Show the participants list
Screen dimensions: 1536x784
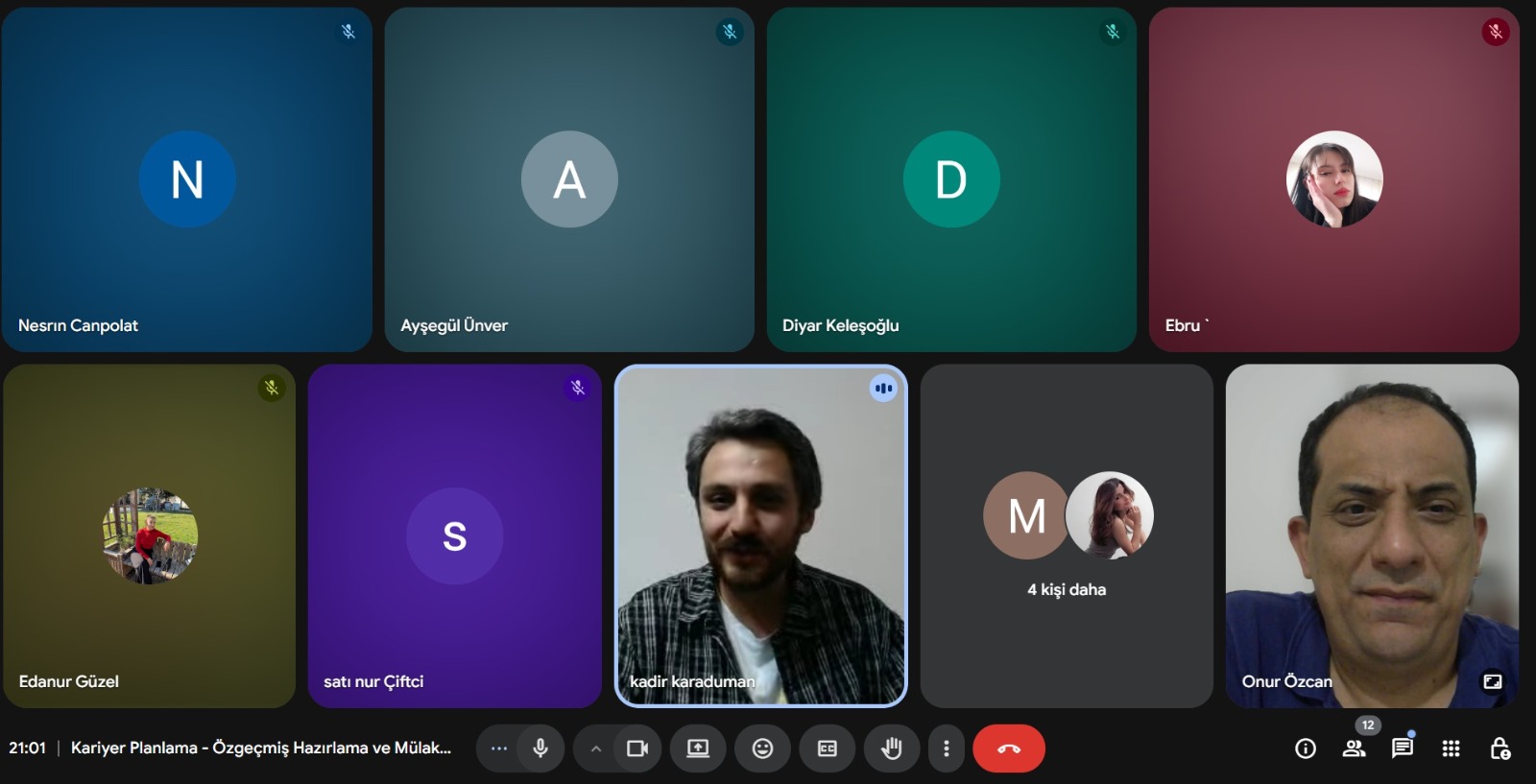click(x=1355, y=748)
